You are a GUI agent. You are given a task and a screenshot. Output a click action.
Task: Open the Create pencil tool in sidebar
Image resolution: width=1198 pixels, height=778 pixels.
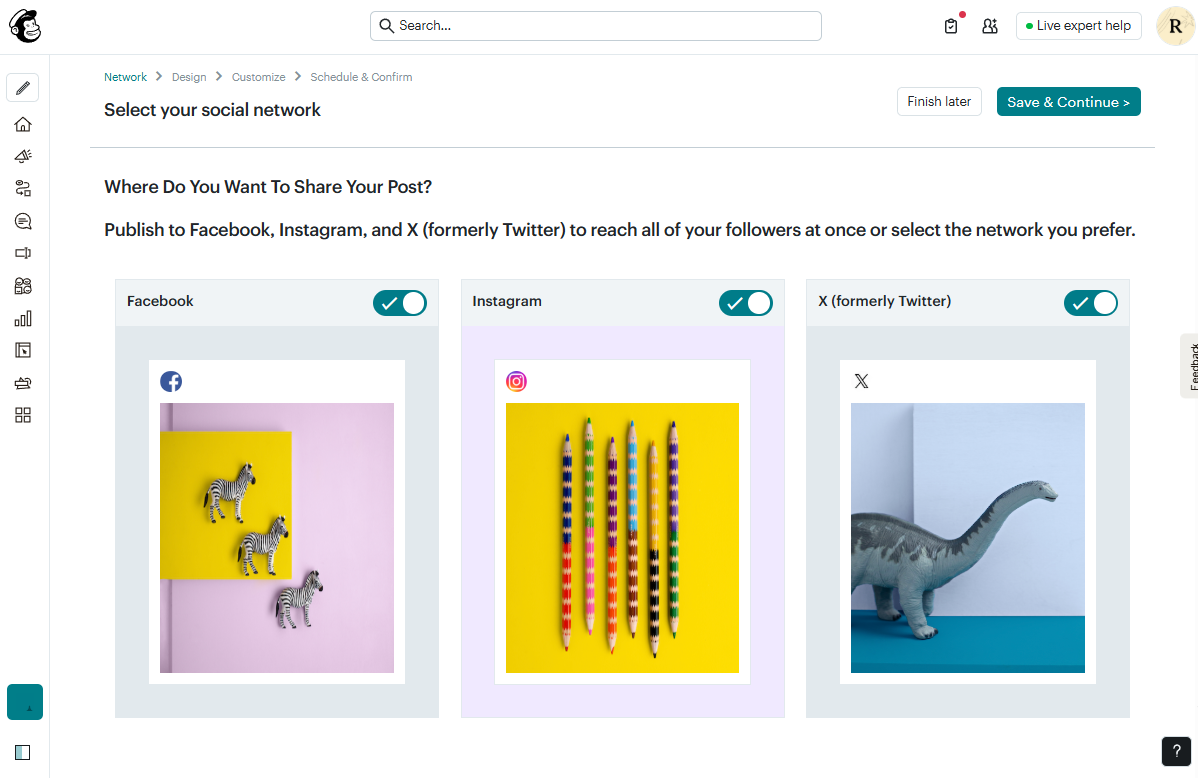pyautogui.click(x=22, y=87)
